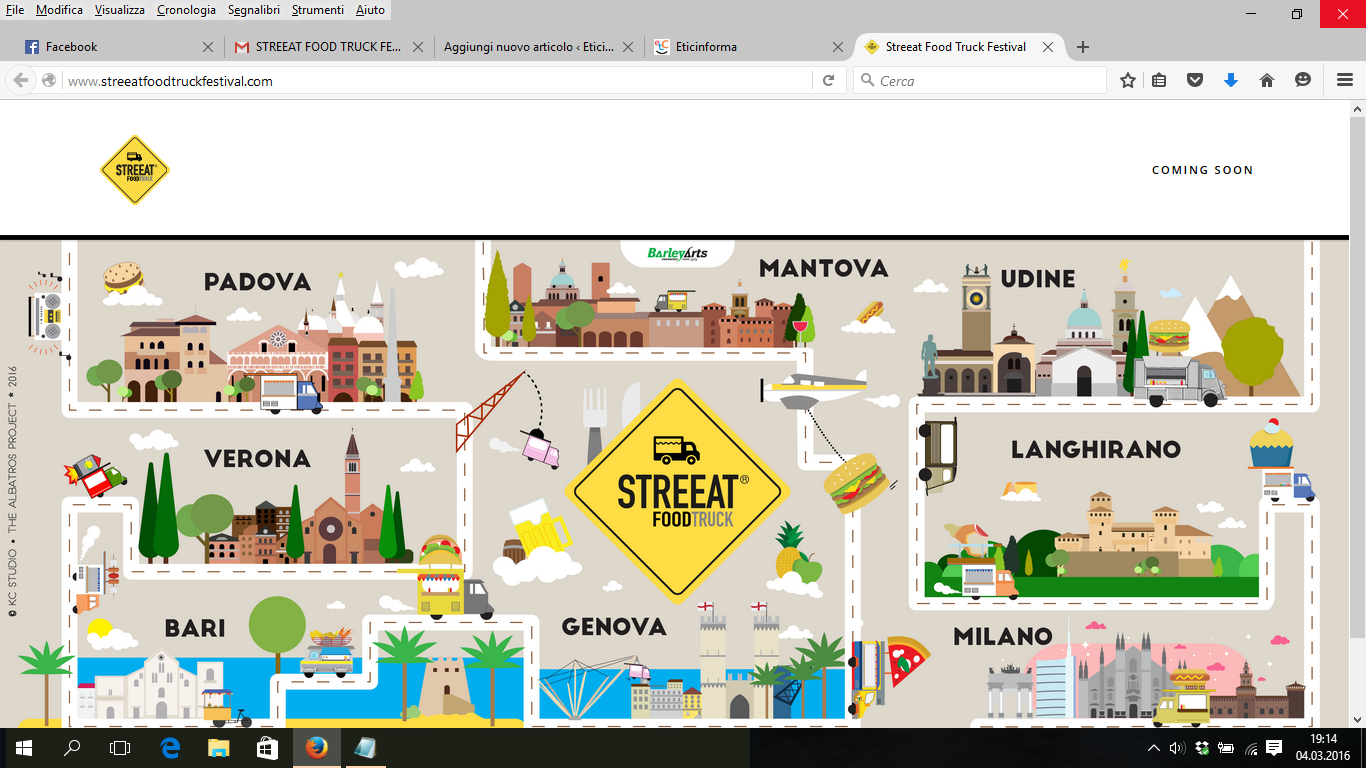This screenshot has height=768, width=1366.
Task: Click the URL address field
Action: tap(438, 81)
